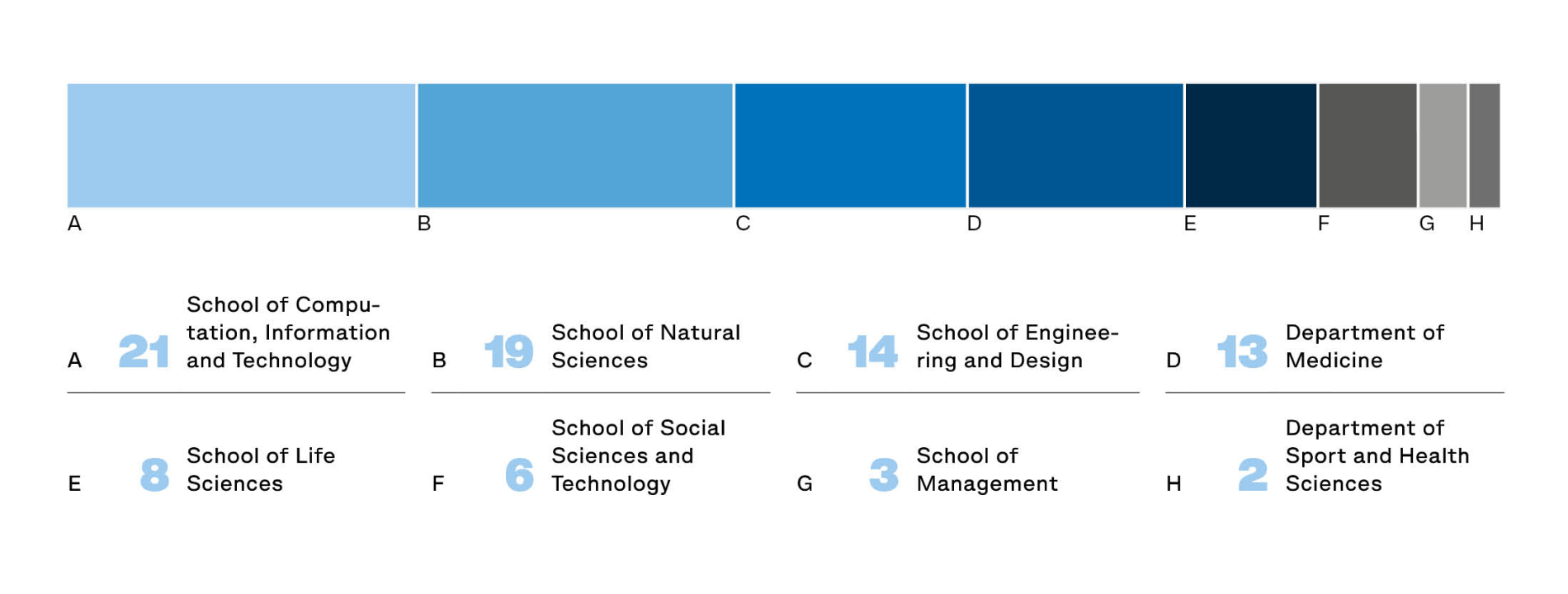1568x594 pixels.
Task: Select the dark blue segment D
Action: coord(1075,145)
